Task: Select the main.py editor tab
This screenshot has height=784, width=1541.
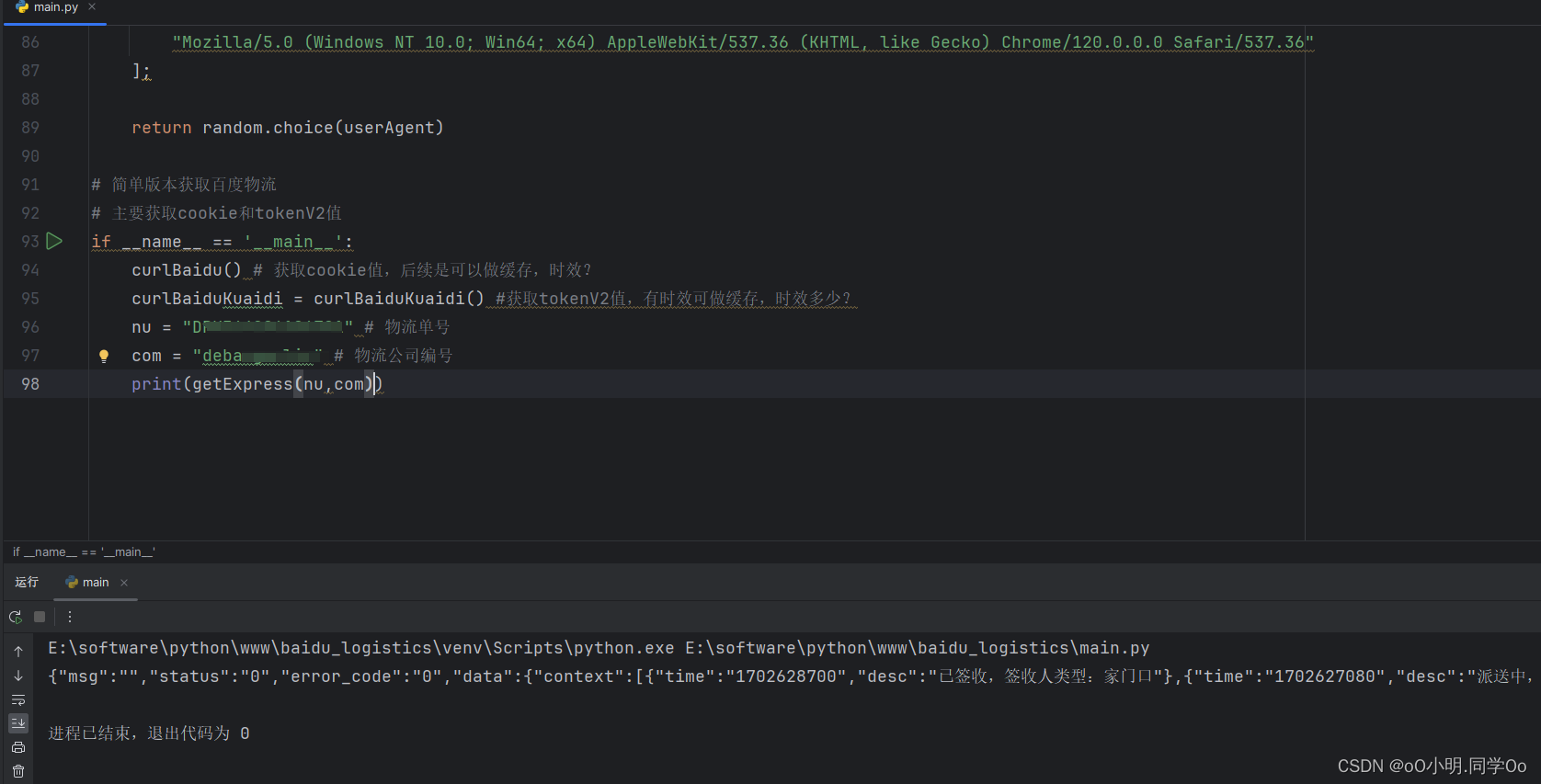Action: click(56, 7)
